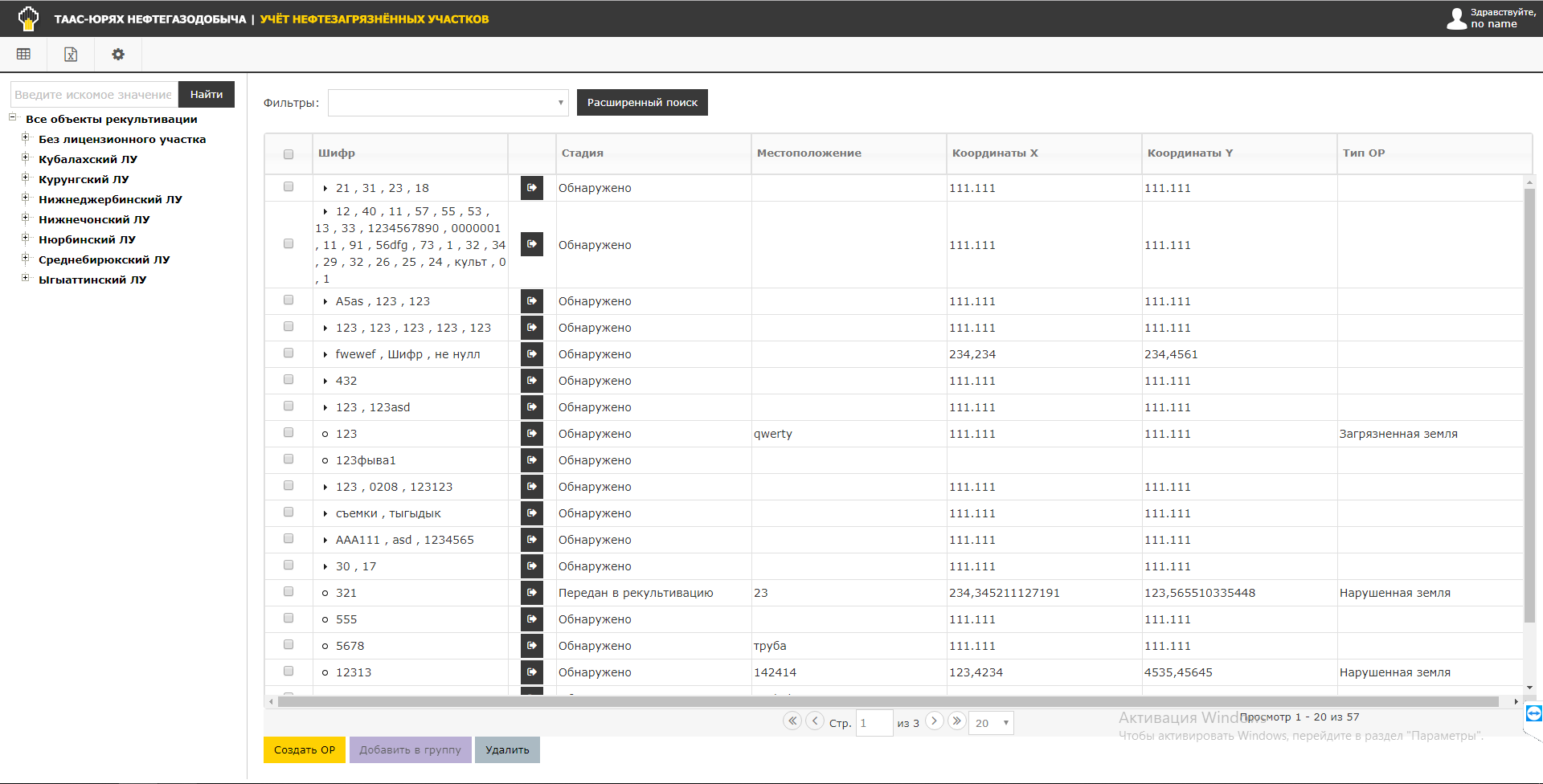
Task: Open the table view icon in toolbar
Action: [23, 54]
